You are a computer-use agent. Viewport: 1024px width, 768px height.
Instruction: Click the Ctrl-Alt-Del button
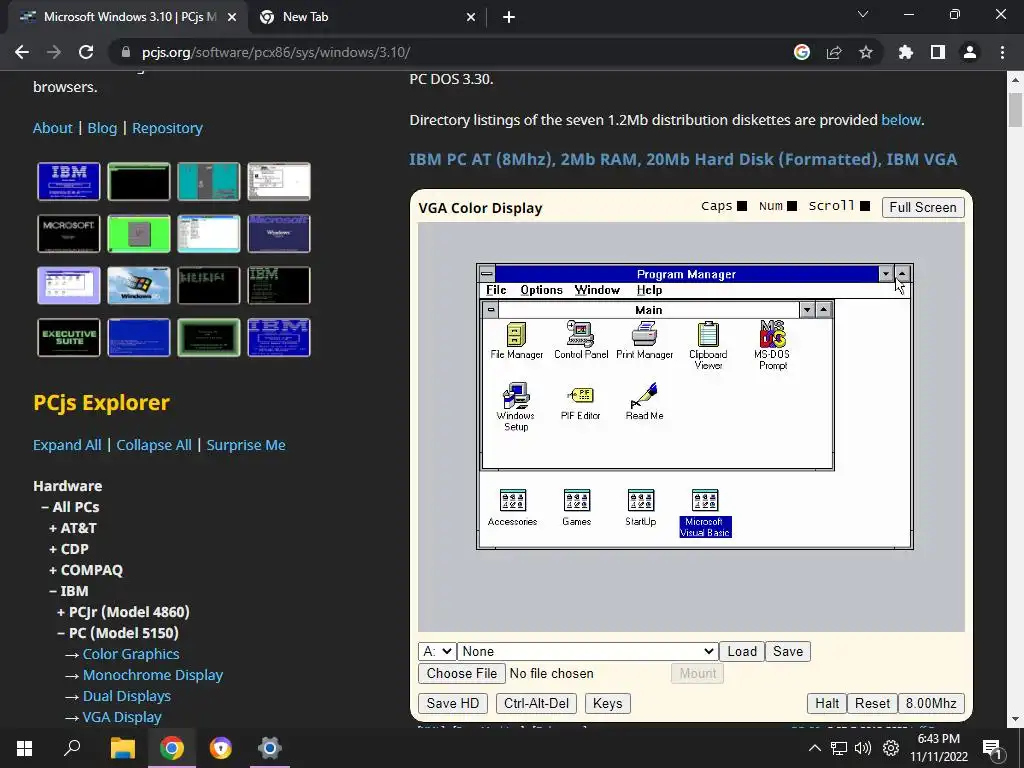point(536,703)
